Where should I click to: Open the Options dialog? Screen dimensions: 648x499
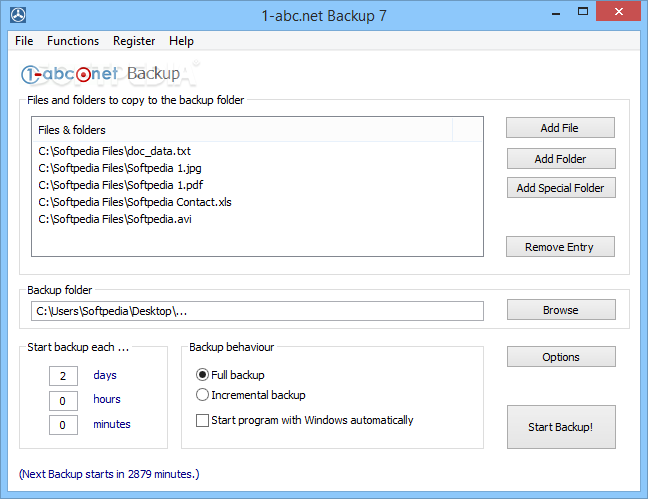(561, 357)
